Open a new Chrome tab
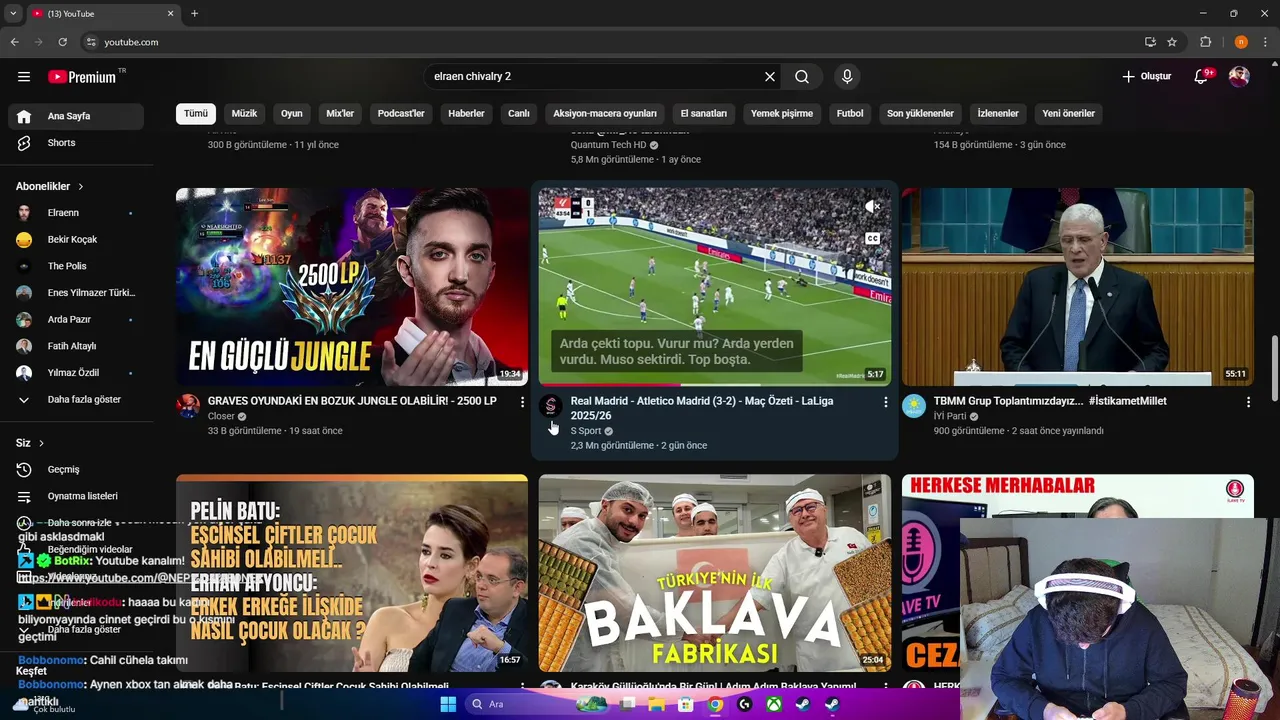The width and height of the screenshot is (1280, 720). coord(194,13)
